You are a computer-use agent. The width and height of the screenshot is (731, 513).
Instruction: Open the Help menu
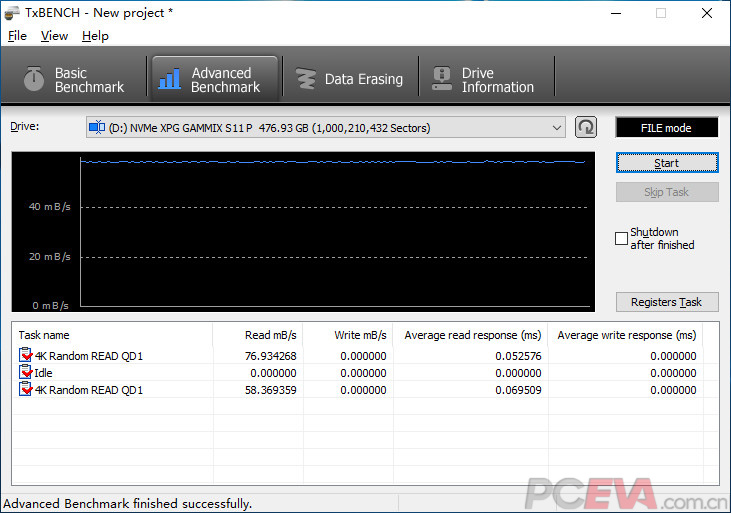[95, 36]
